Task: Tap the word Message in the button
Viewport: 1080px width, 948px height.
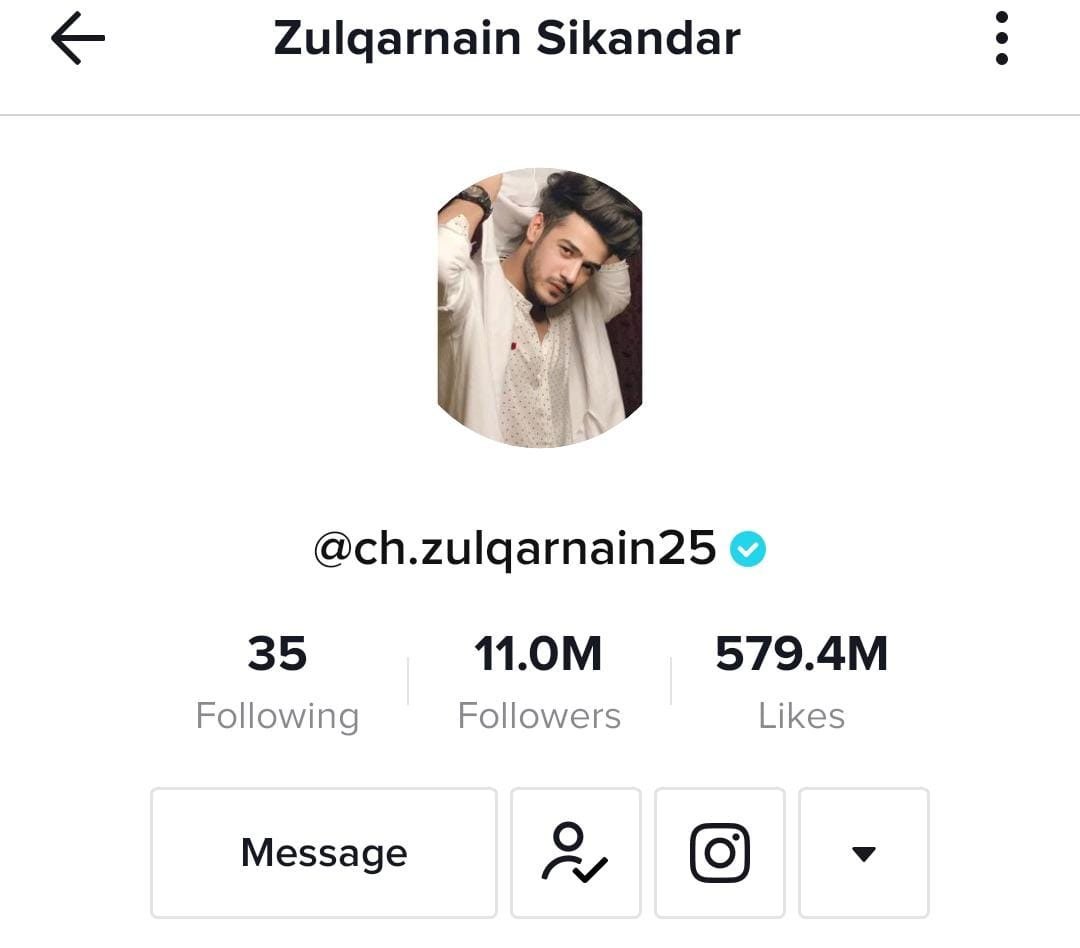Action: [324, 853]
